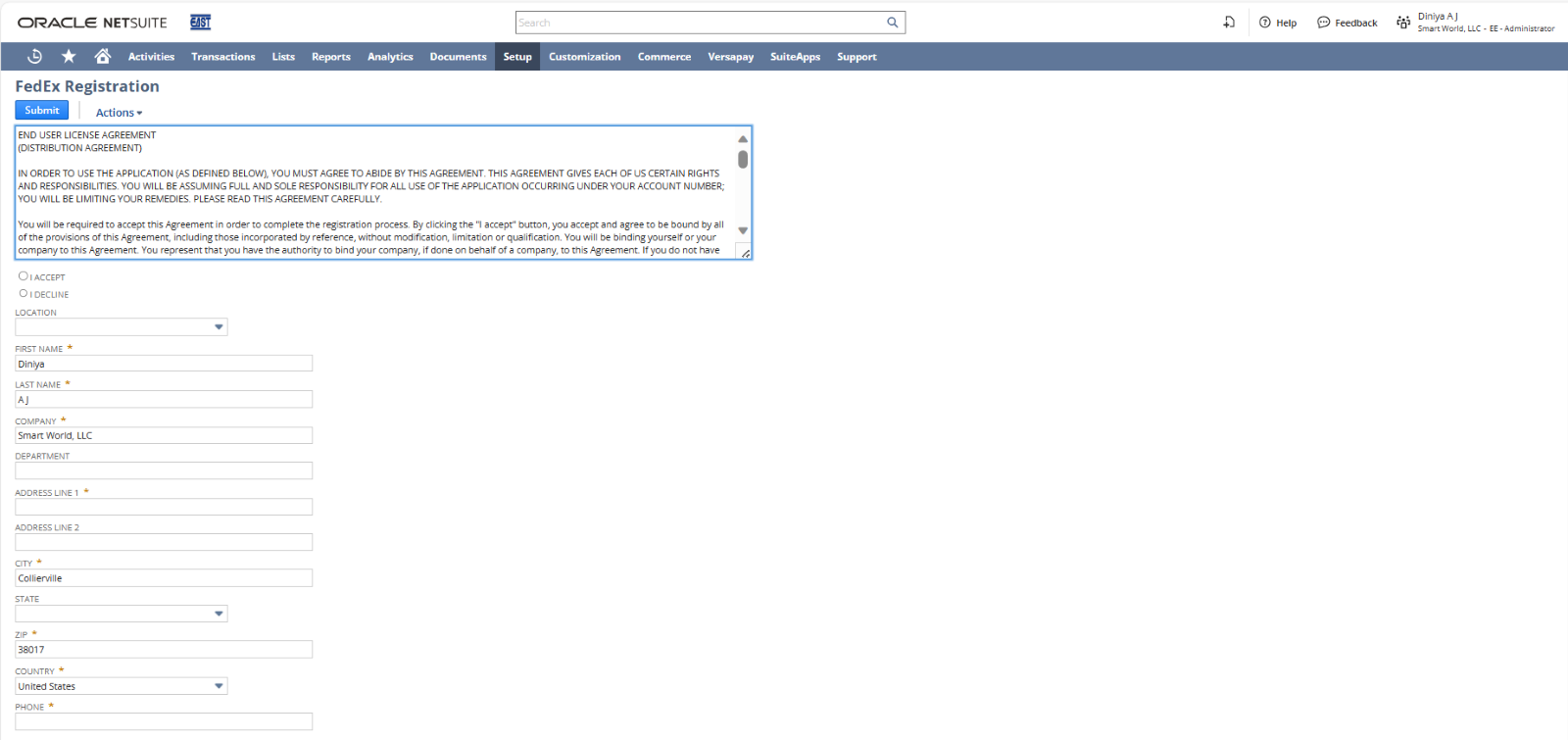
Task: Click the search magnifier icon
Action: click(892, 23)
